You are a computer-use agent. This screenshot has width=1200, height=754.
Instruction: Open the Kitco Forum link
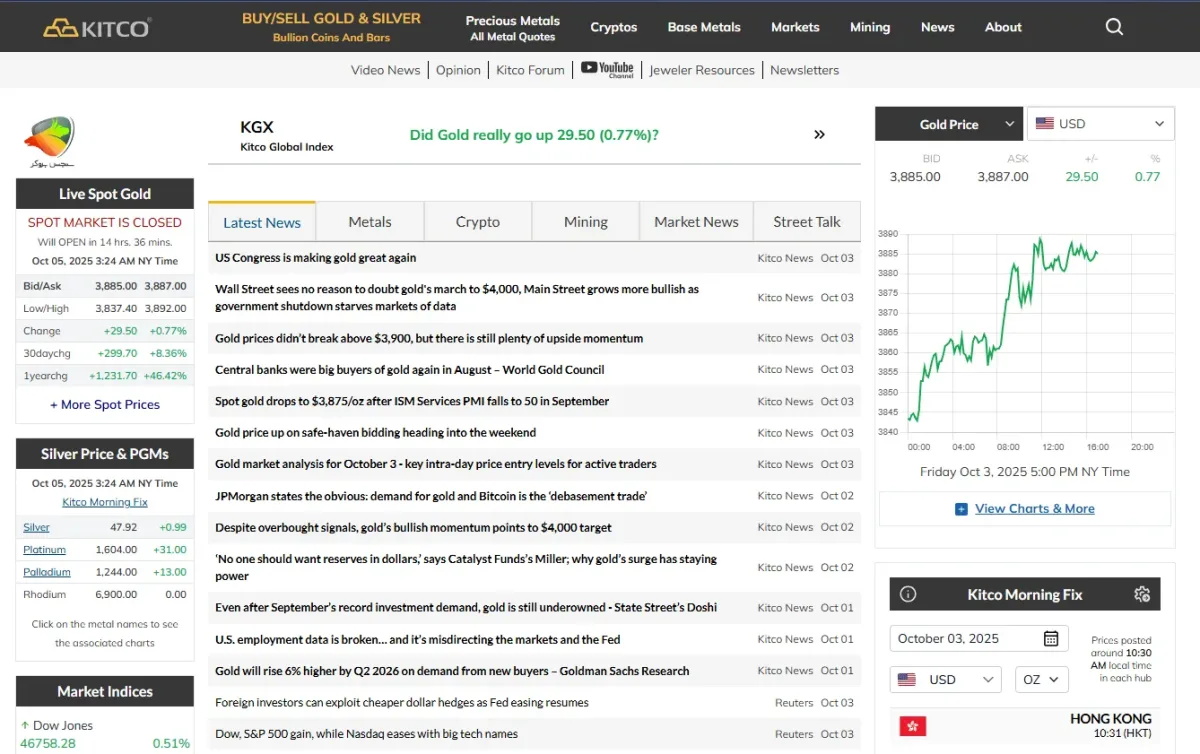(x=530, y=70)
